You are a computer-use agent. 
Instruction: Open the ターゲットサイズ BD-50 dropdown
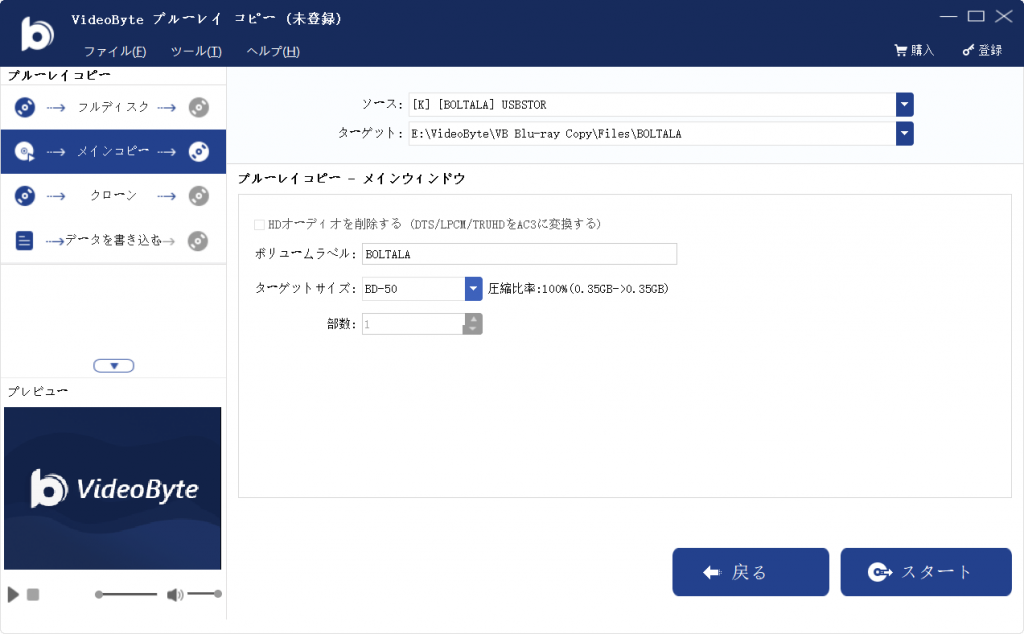point(474,289)
